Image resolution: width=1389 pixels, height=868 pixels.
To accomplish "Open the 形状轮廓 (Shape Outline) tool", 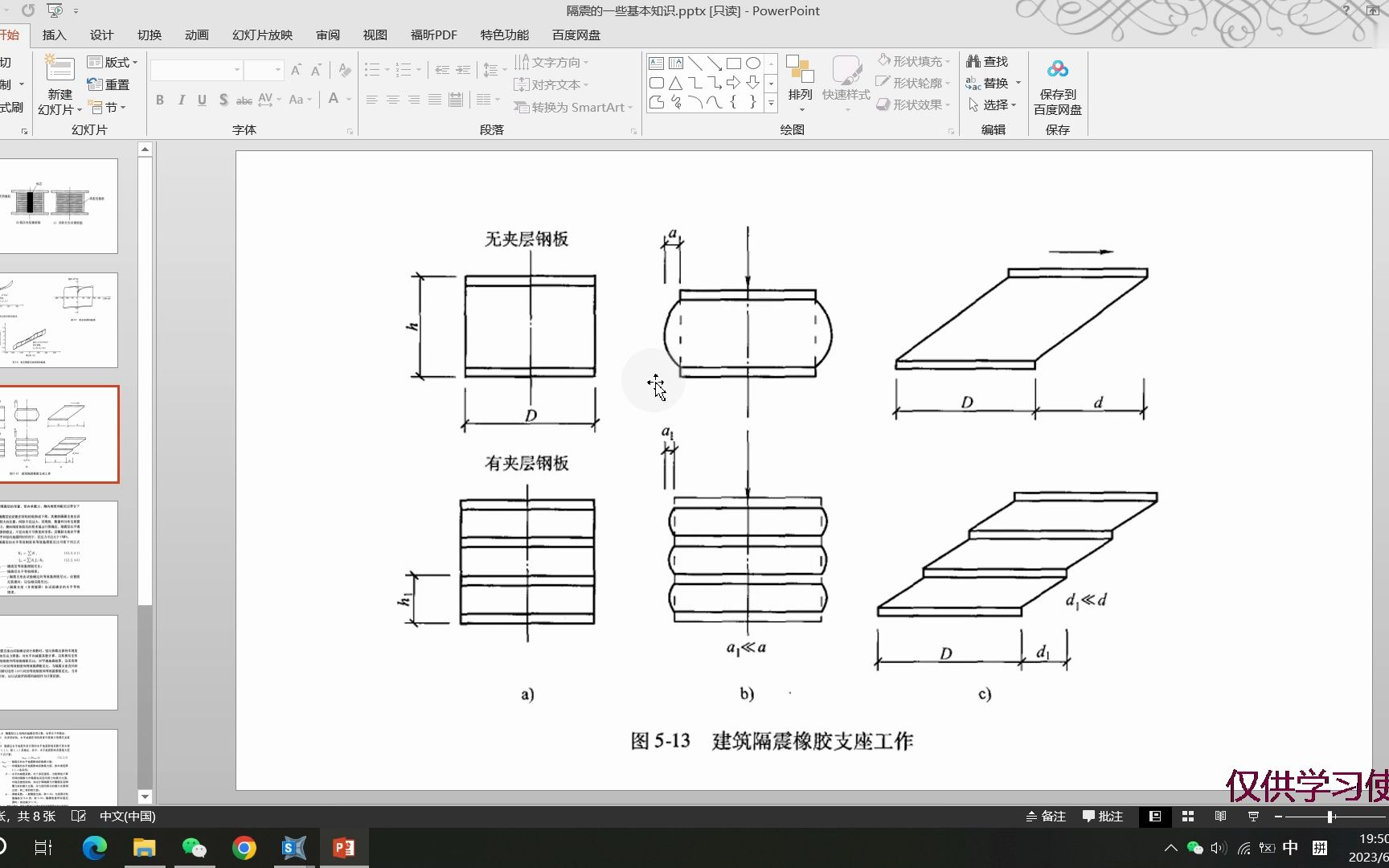I will point(912,82).
